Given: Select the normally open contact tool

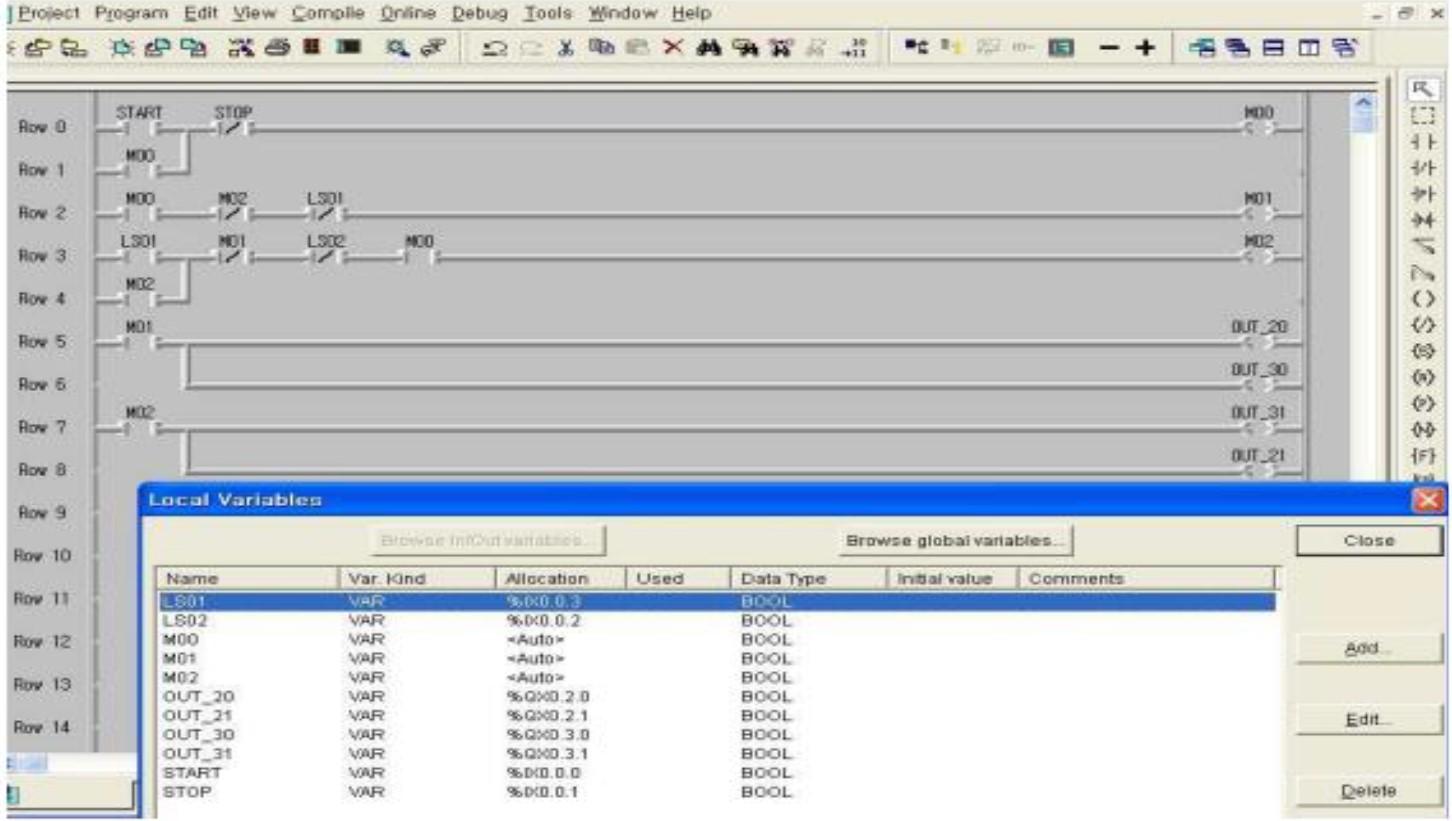Looking at the screenshot, I should (1422, 144).
